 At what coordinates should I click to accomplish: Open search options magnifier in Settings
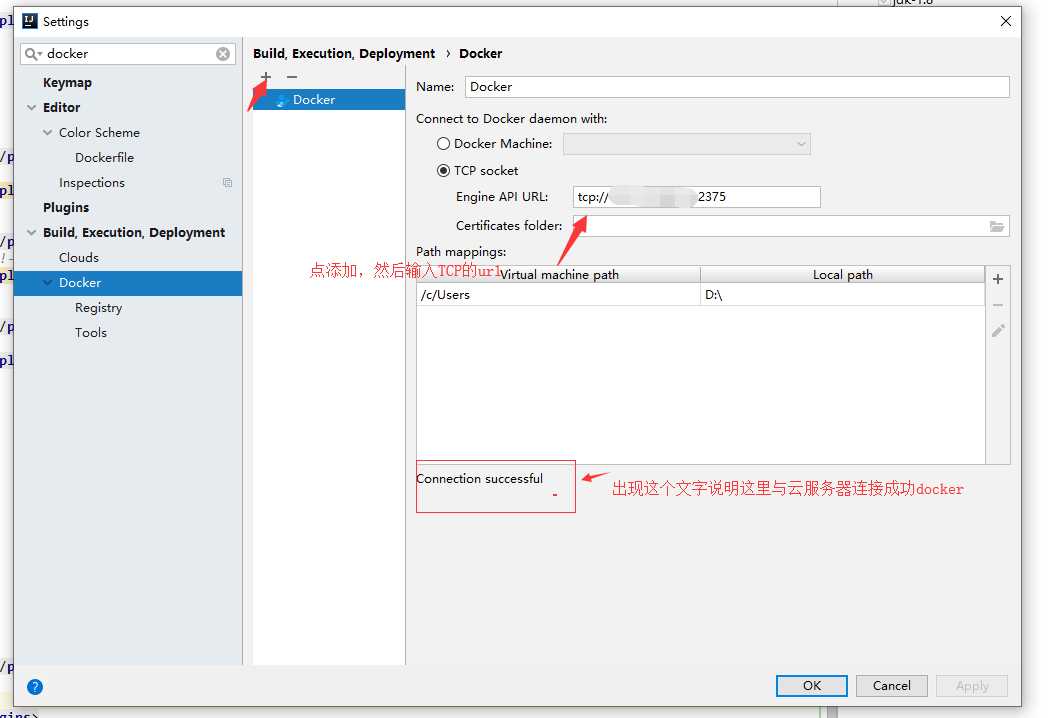(33, 54)
